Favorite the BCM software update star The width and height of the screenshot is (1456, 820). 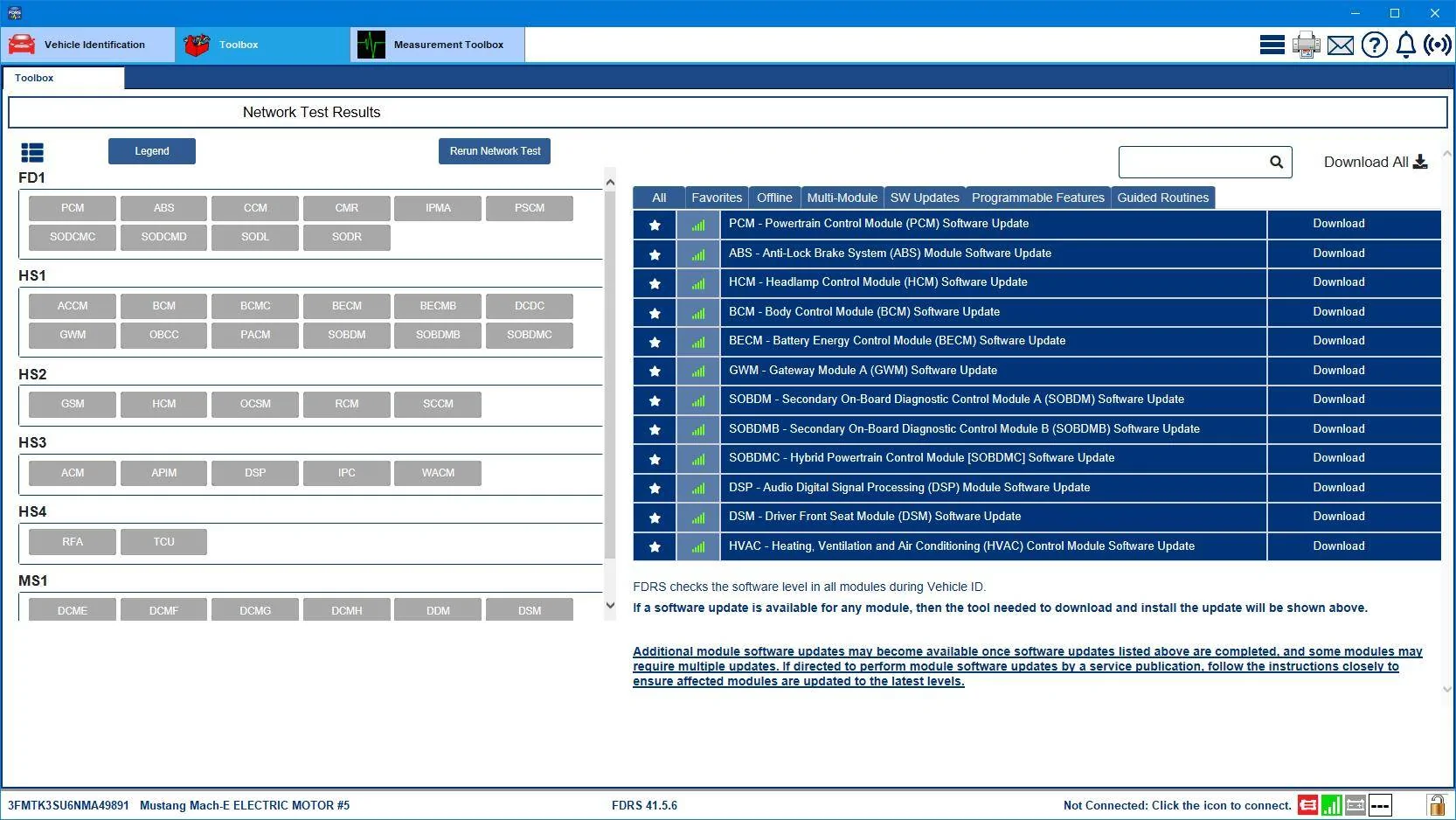(655, 313)
